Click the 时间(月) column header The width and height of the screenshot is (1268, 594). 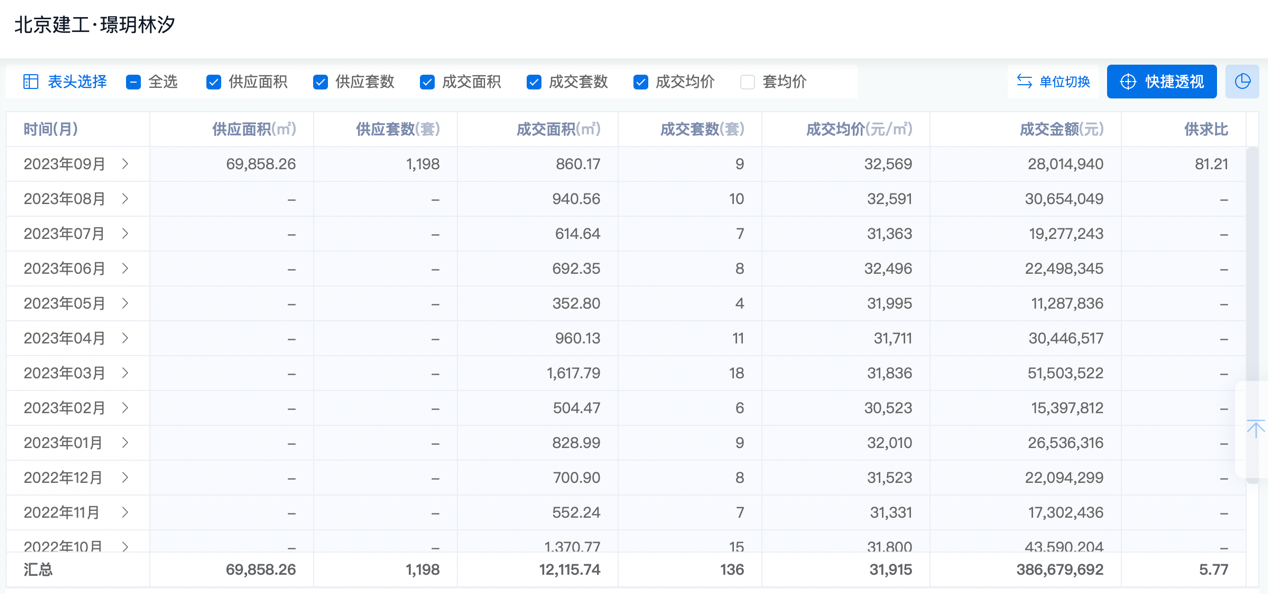point(78,129)
